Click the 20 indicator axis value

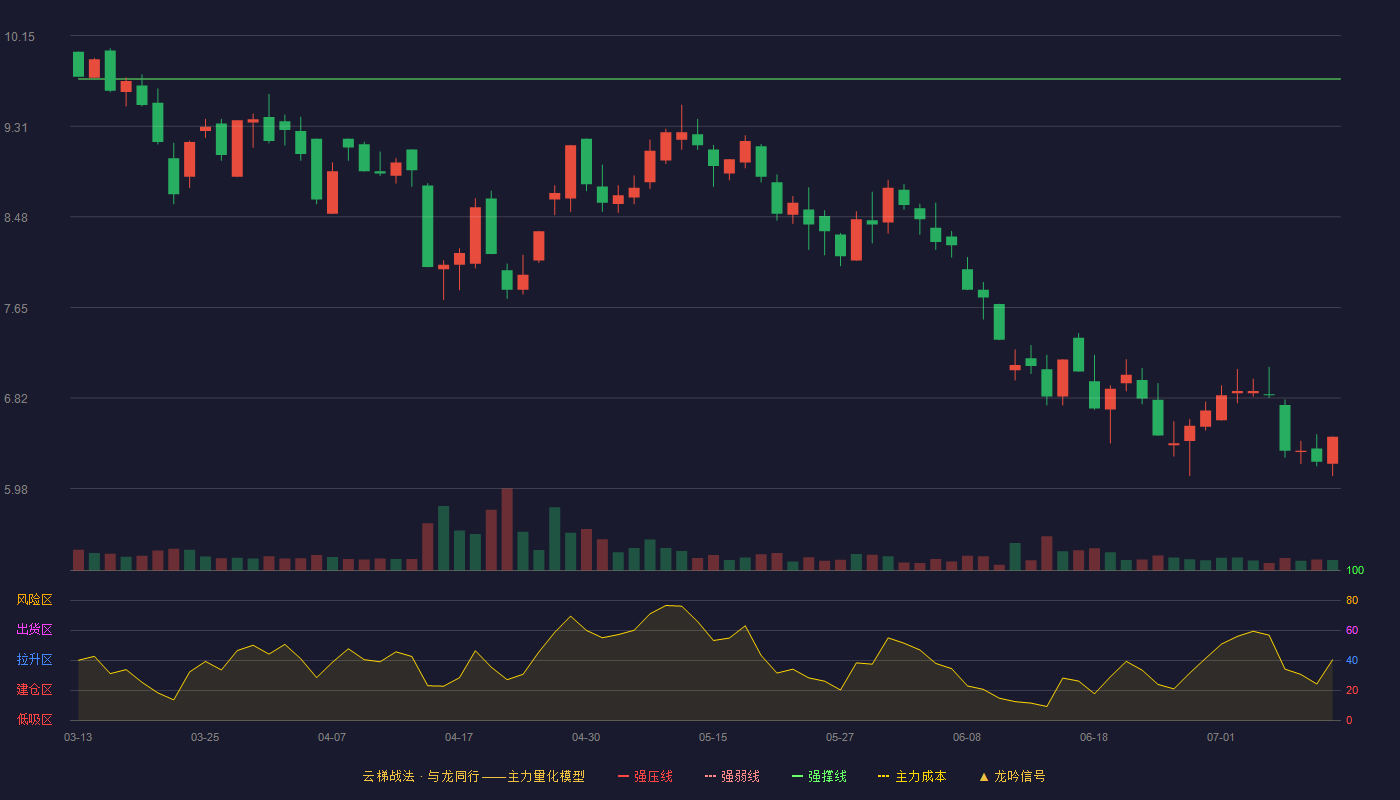(1352, 691)
